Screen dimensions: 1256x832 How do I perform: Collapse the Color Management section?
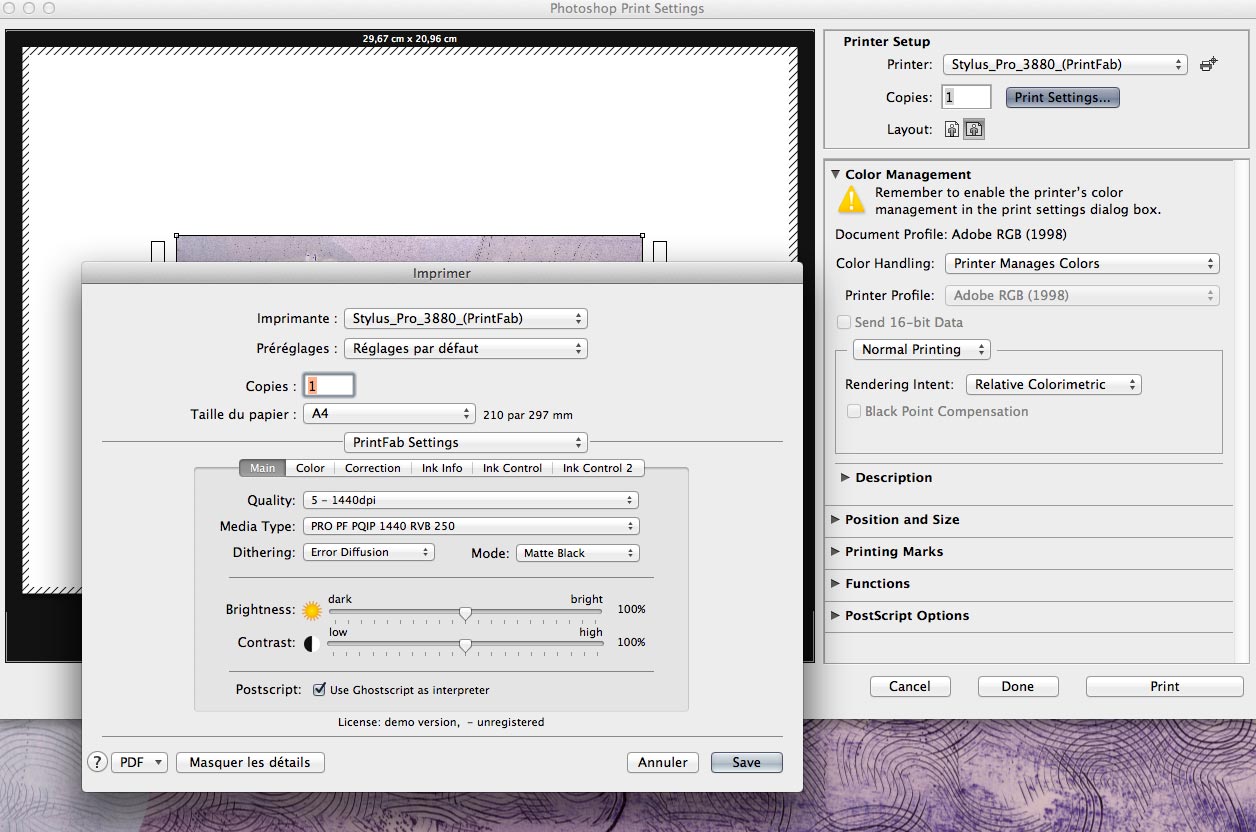click(836, 174)
